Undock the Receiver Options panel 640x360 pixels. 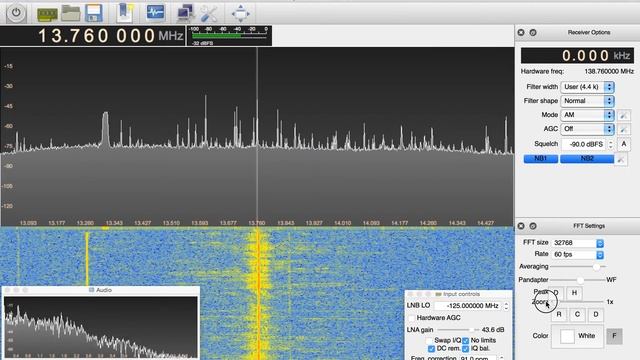(x=533, y=32)
